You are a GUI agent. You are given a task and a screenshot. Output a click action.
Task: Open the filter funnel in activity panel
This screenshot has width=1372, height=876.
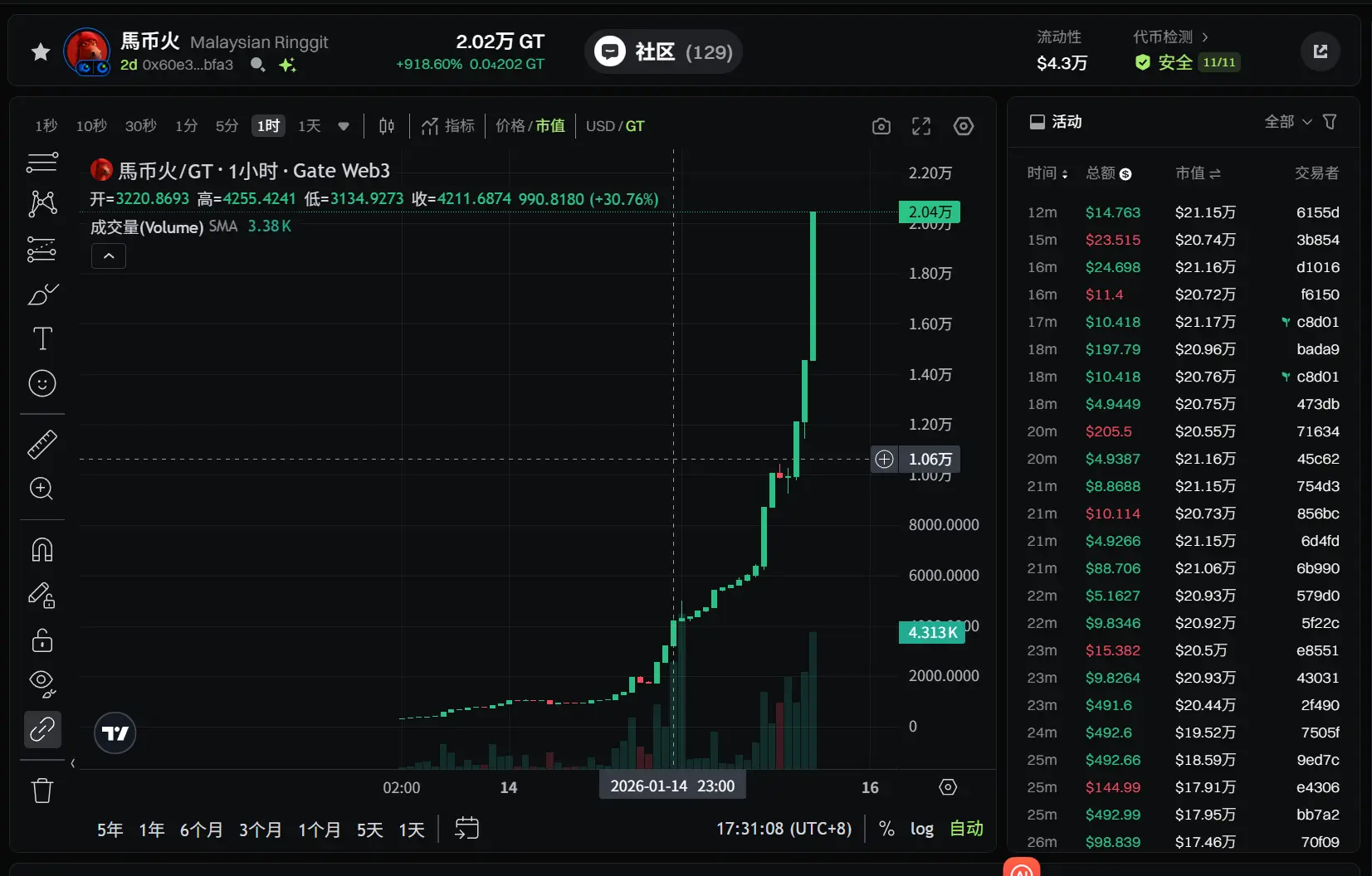point(1330,122)
